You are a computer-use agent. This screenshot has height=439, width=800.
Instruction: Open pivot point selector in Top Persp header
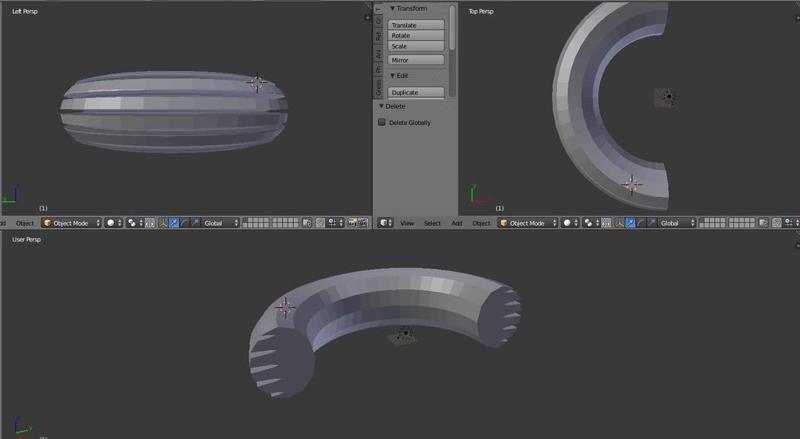(591, 223)
